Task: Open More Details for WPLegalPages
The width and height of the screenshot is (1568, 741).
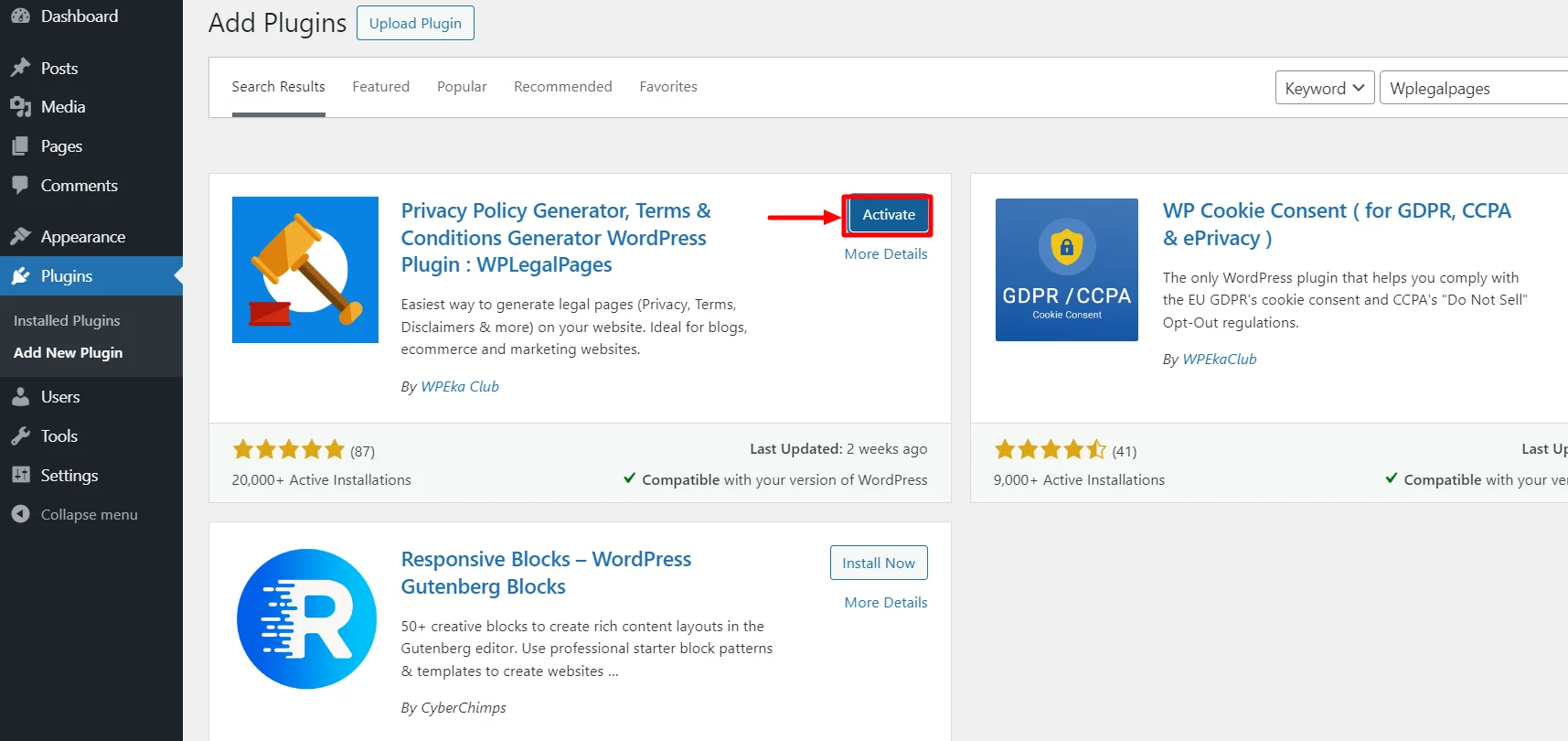Action: [885, 254]
